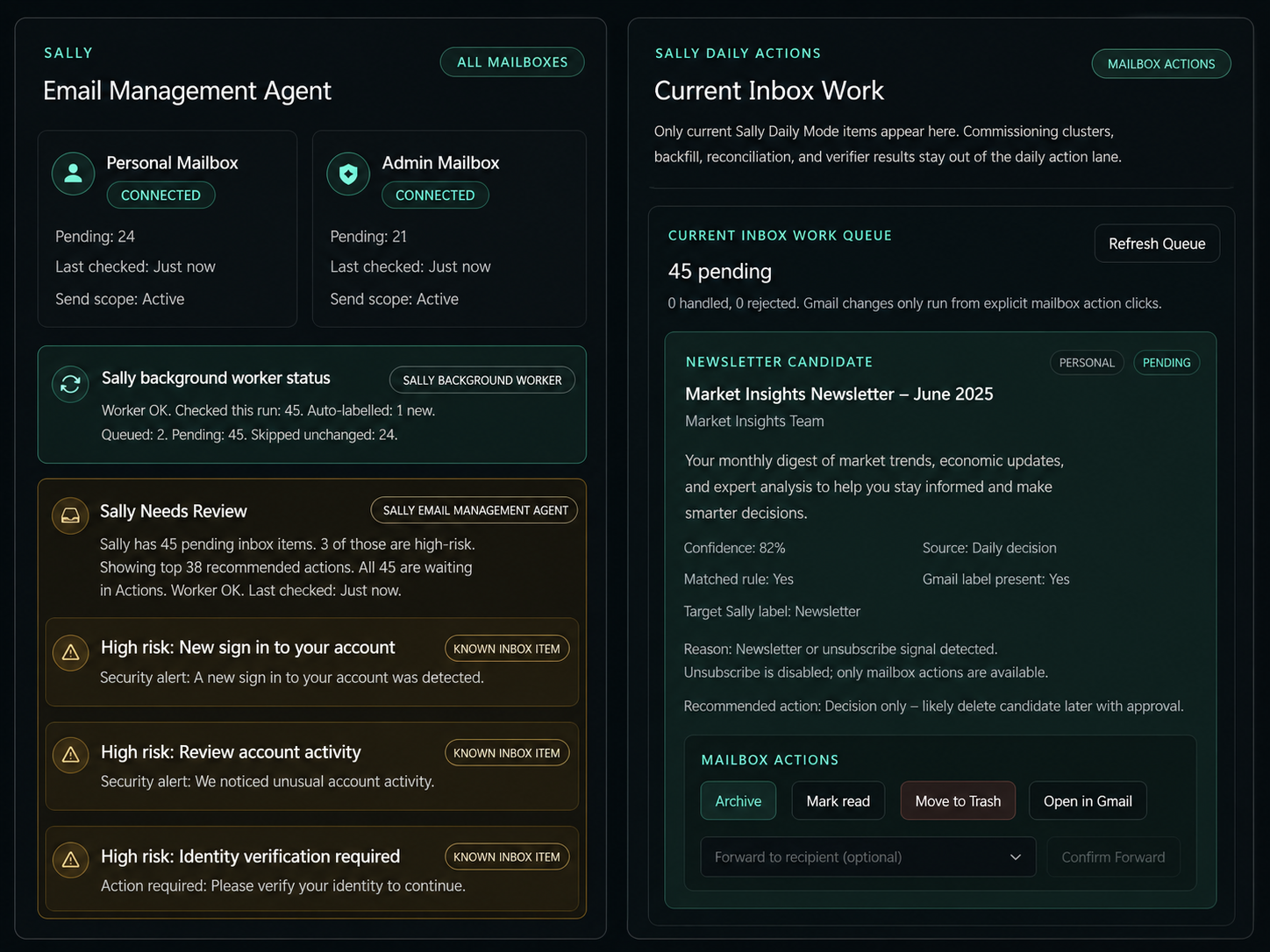Open High risk: New sign in to your account
The height and width of the screenshot is (952, 1270).
pos(312,662)
